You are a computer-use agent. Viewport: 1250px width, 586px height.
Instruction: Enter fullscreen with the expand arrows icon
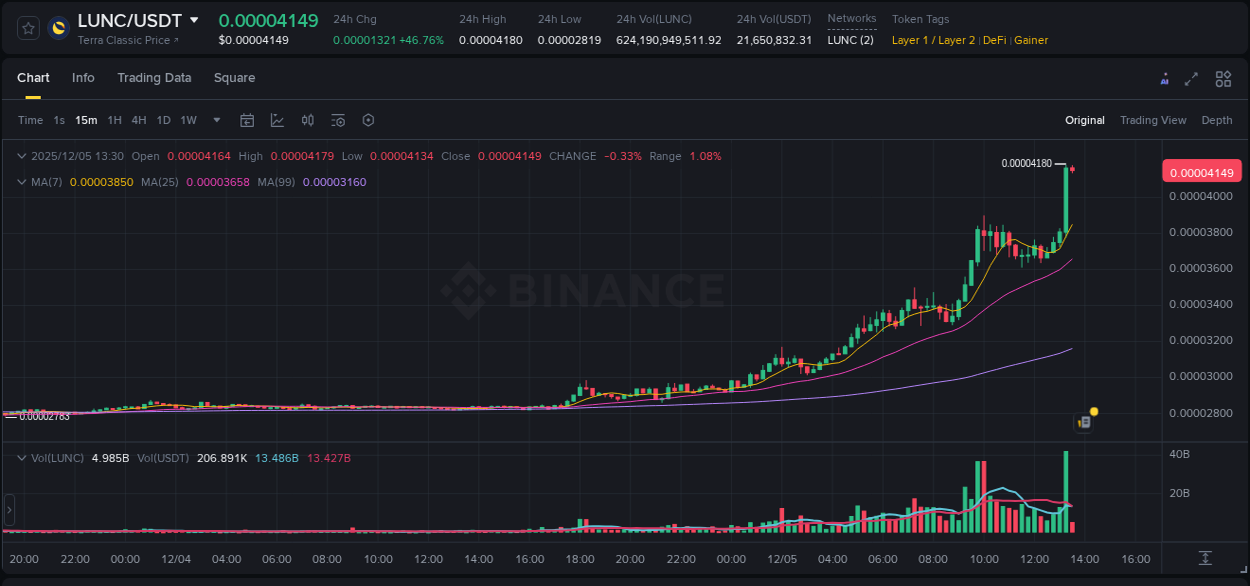[x=1192, y=78]
